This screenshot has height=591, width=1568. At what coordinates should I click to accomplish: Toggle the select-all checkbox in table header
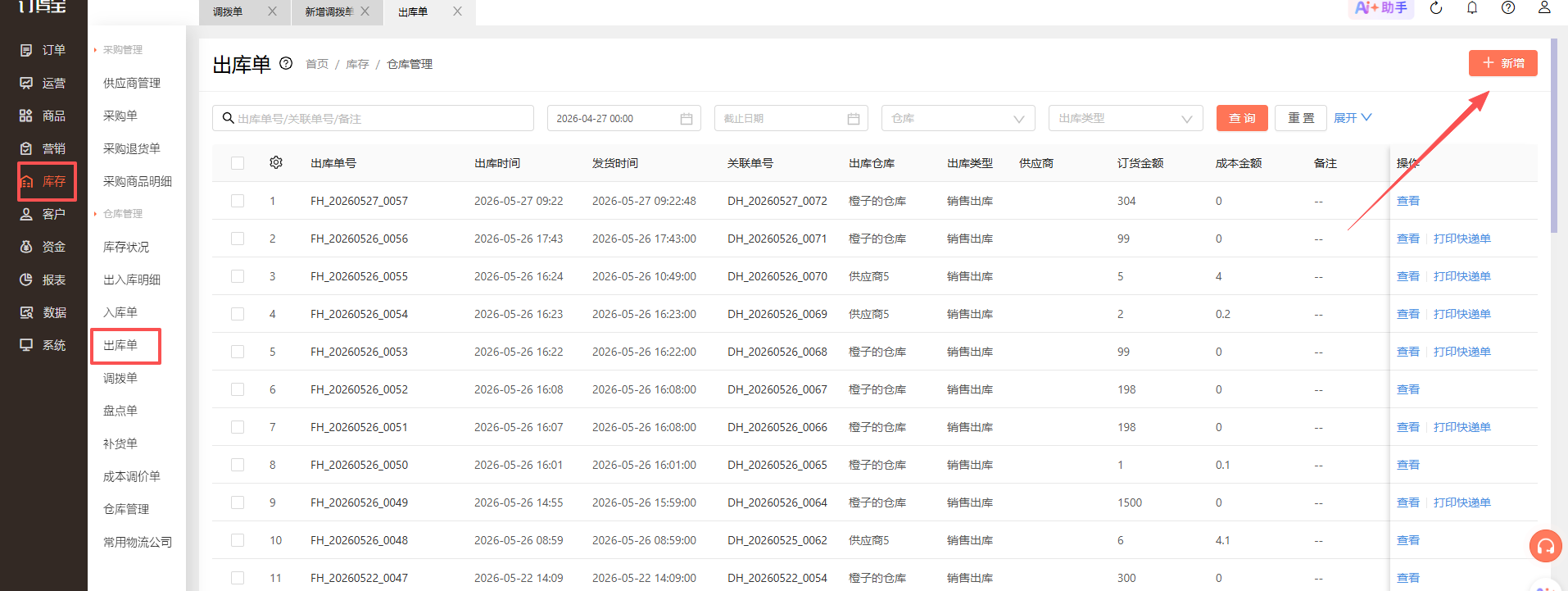238,163
